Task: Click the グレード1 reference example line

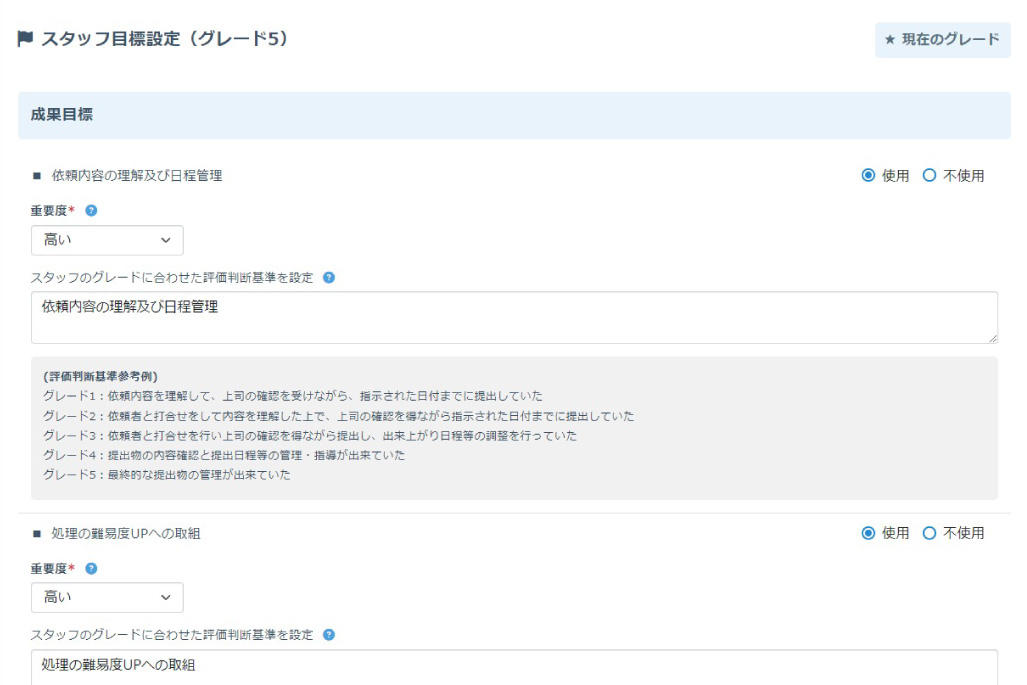Action: click(x=293, y=396)
